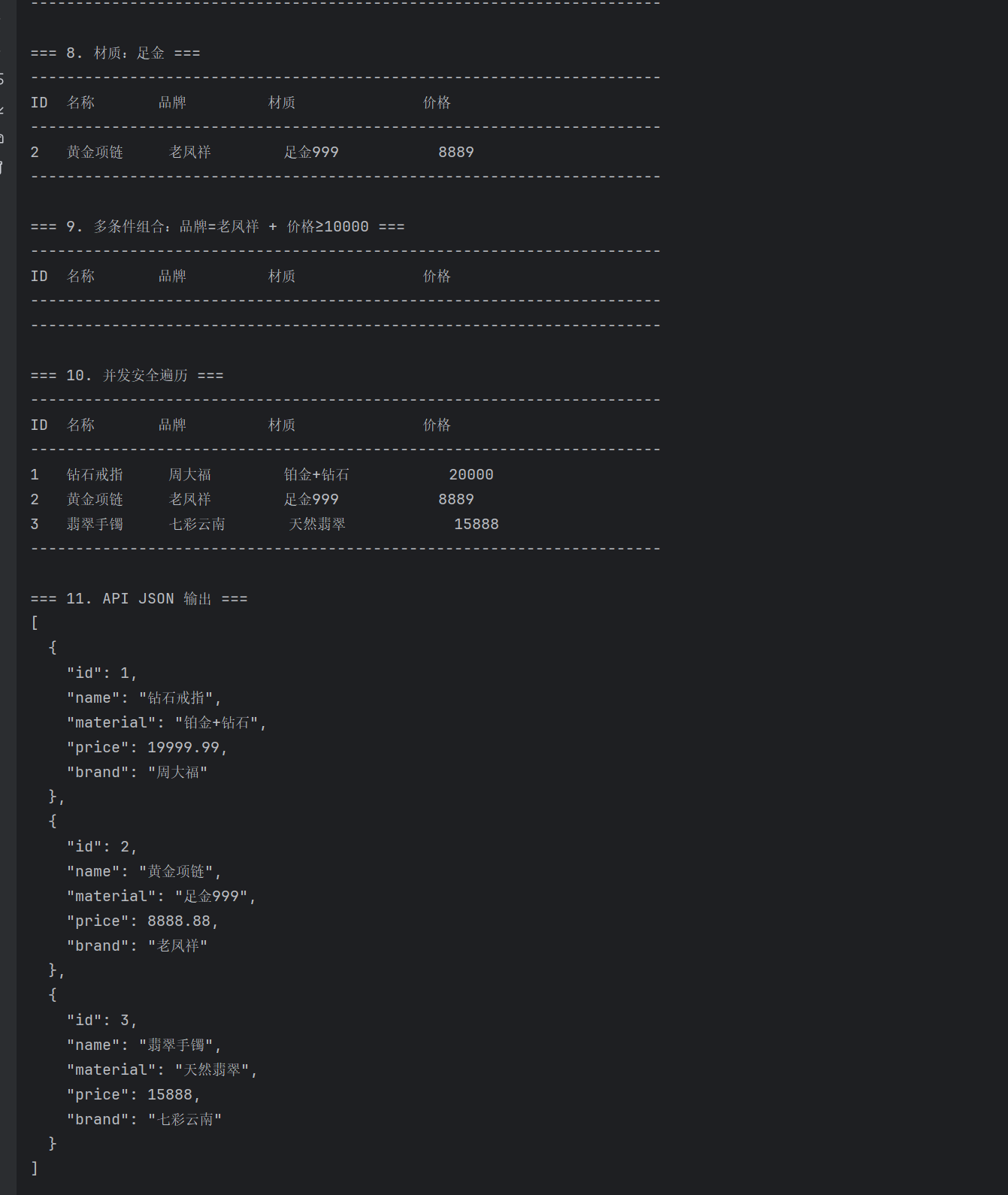Click the JSON line "name": "翡翠手镯"

(144, 1045)
